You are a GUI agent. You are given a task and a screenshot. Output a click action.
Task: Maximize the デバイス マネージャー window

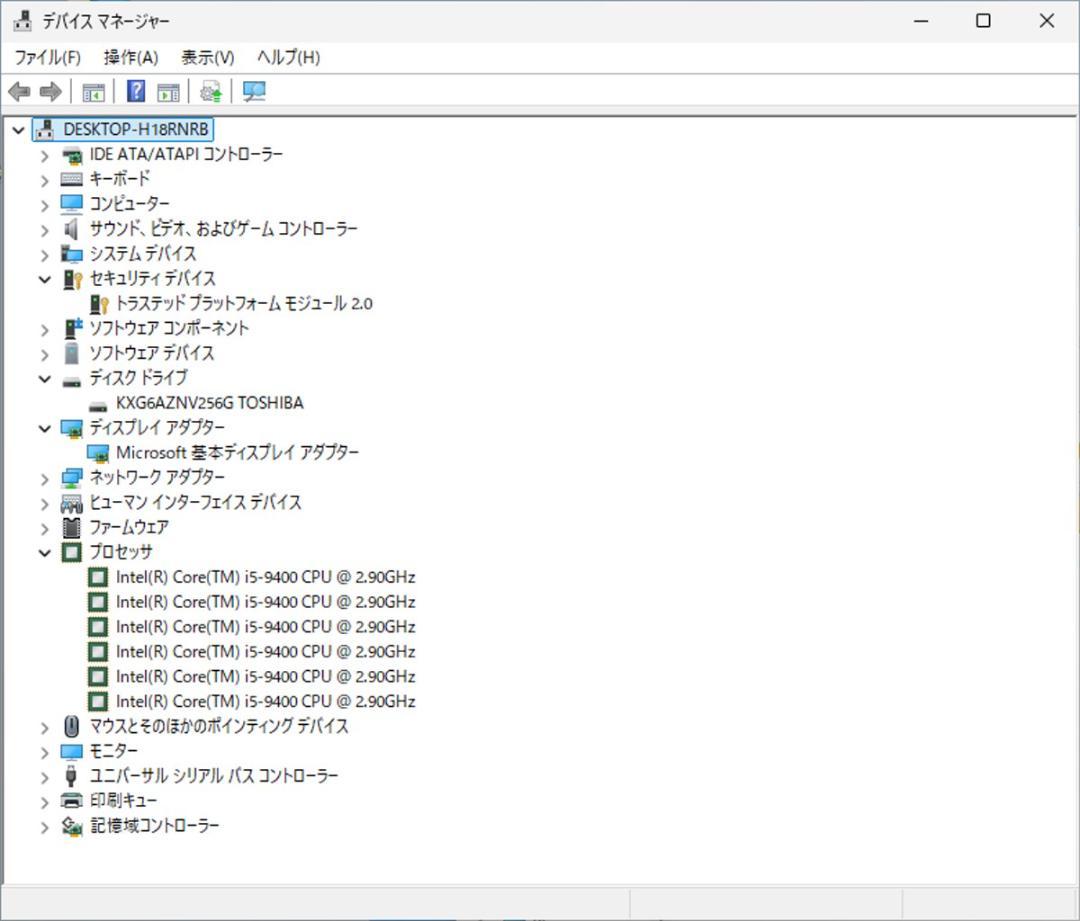click(x=984, y=21)
